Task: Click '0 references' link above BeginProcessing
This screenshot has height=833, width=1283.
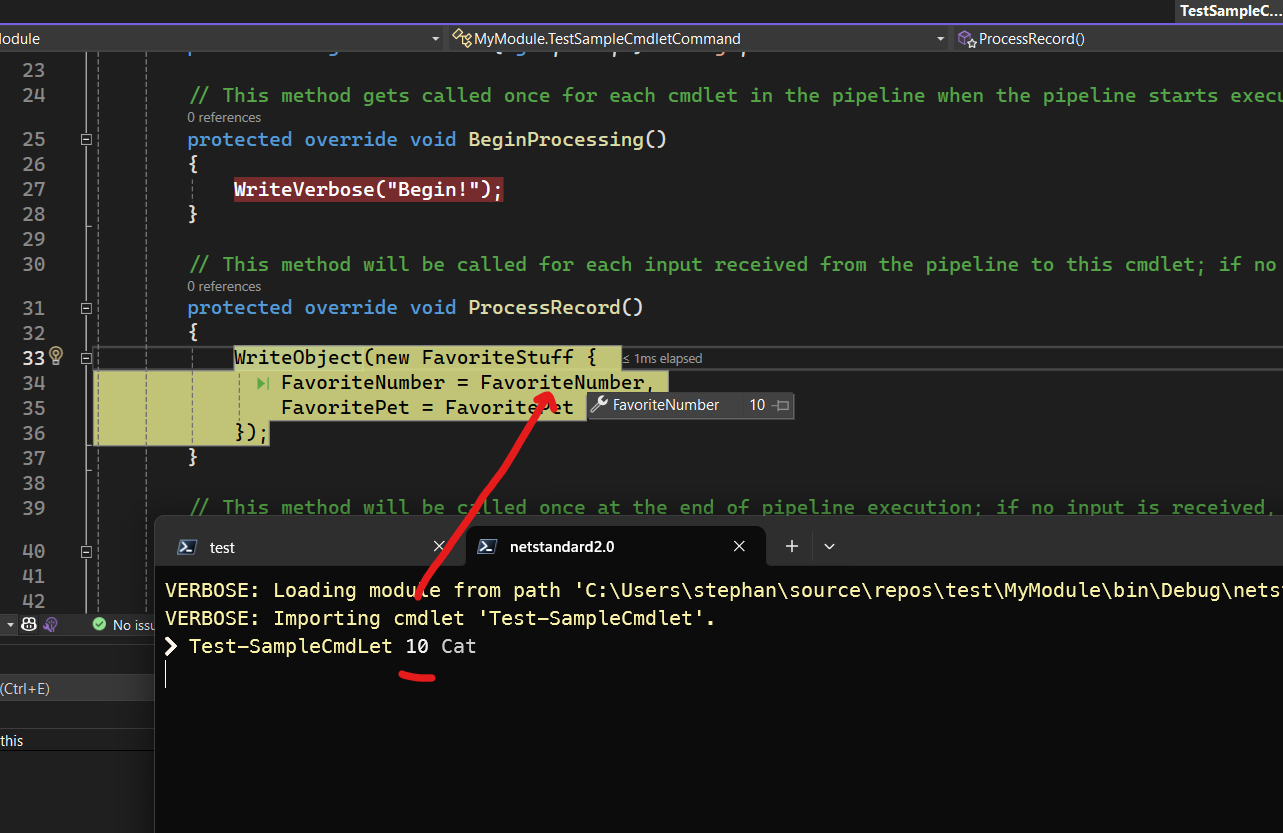Action: click(x=224, y=117)
